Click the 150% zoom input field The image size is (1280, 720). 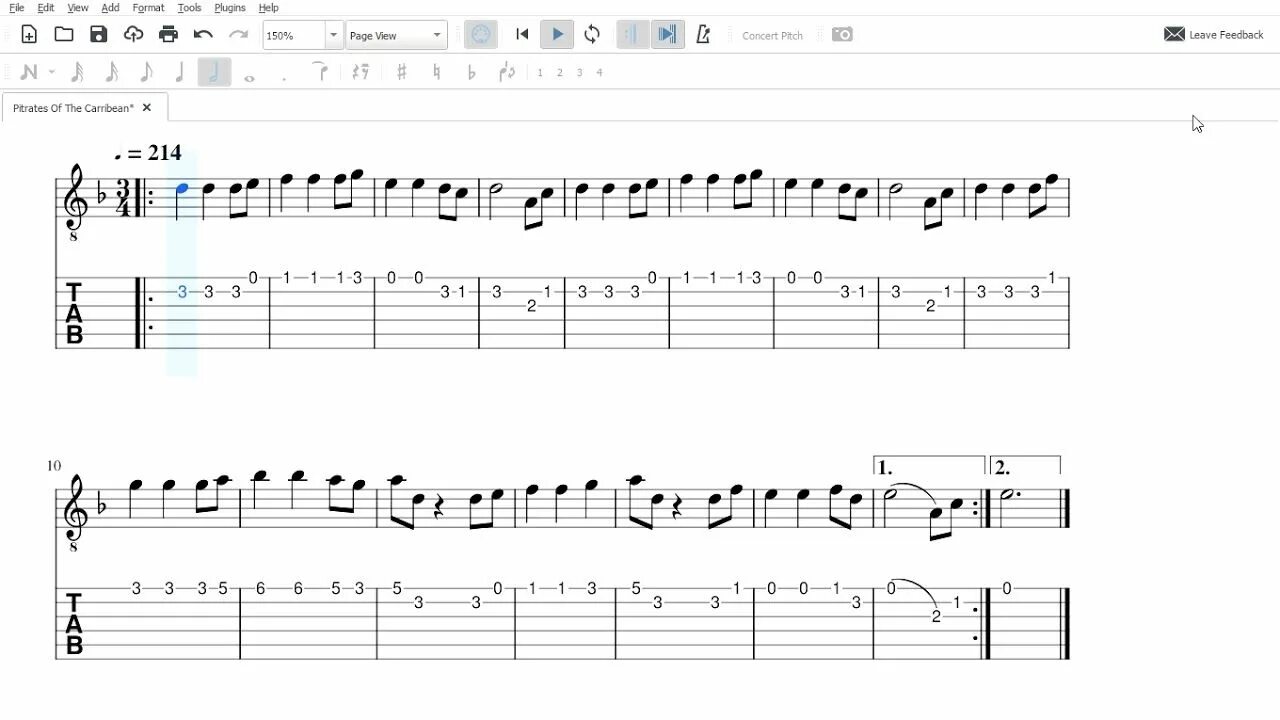[294, 35]
